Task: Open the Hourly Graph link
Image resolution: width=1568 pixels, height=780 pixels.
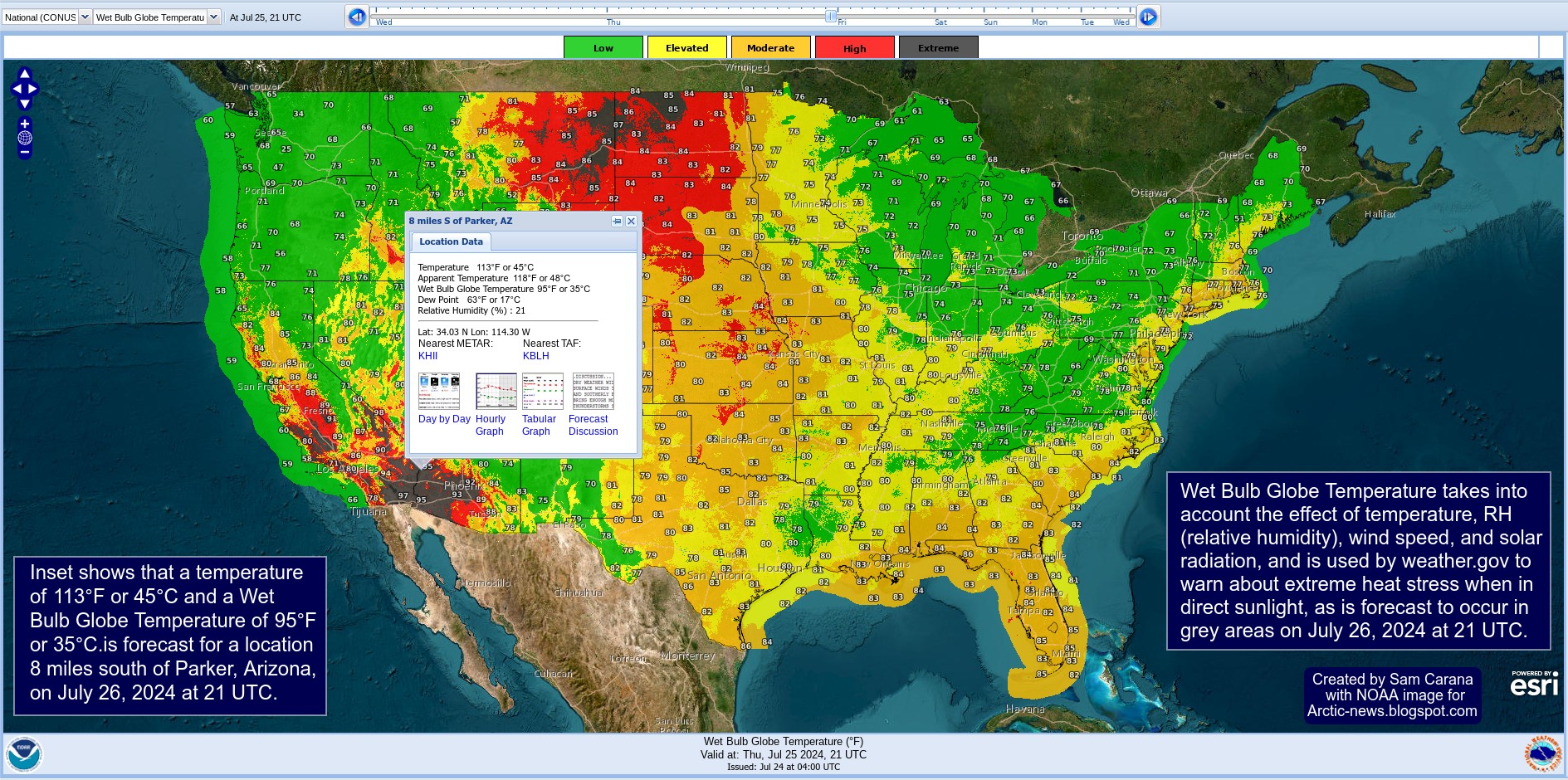Action: 490,425
